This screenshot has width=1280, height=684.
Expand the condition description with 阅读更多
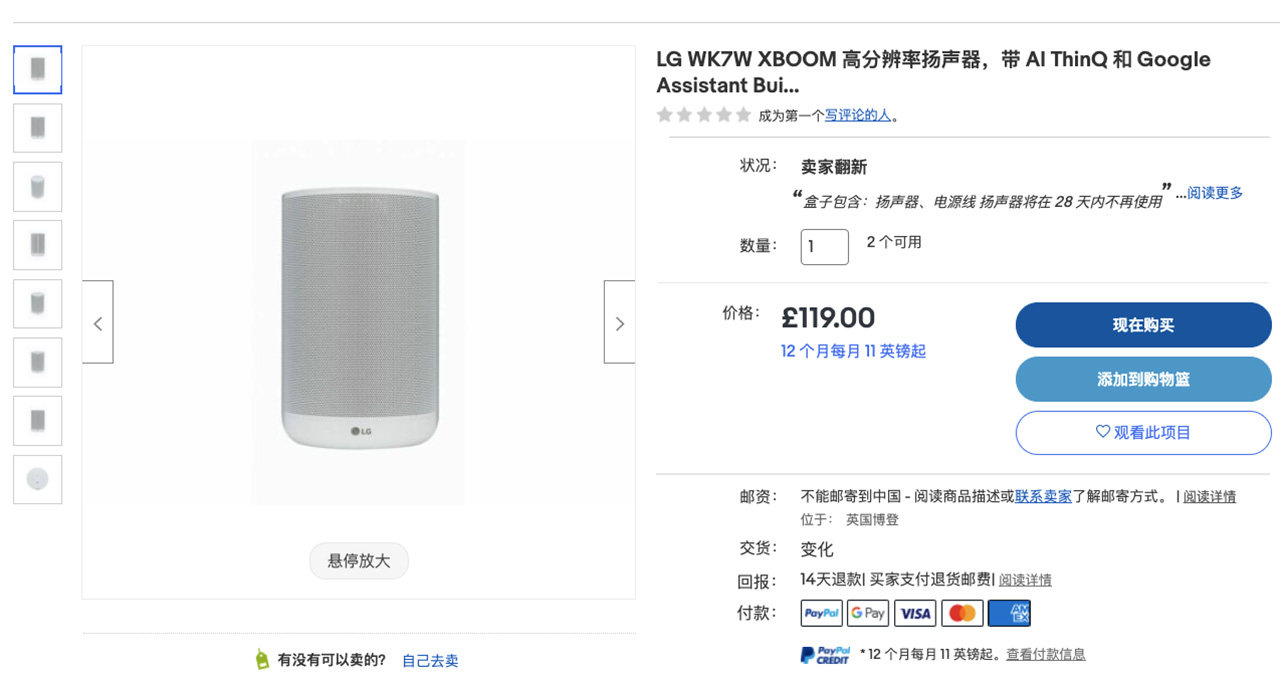point(1214,193)
